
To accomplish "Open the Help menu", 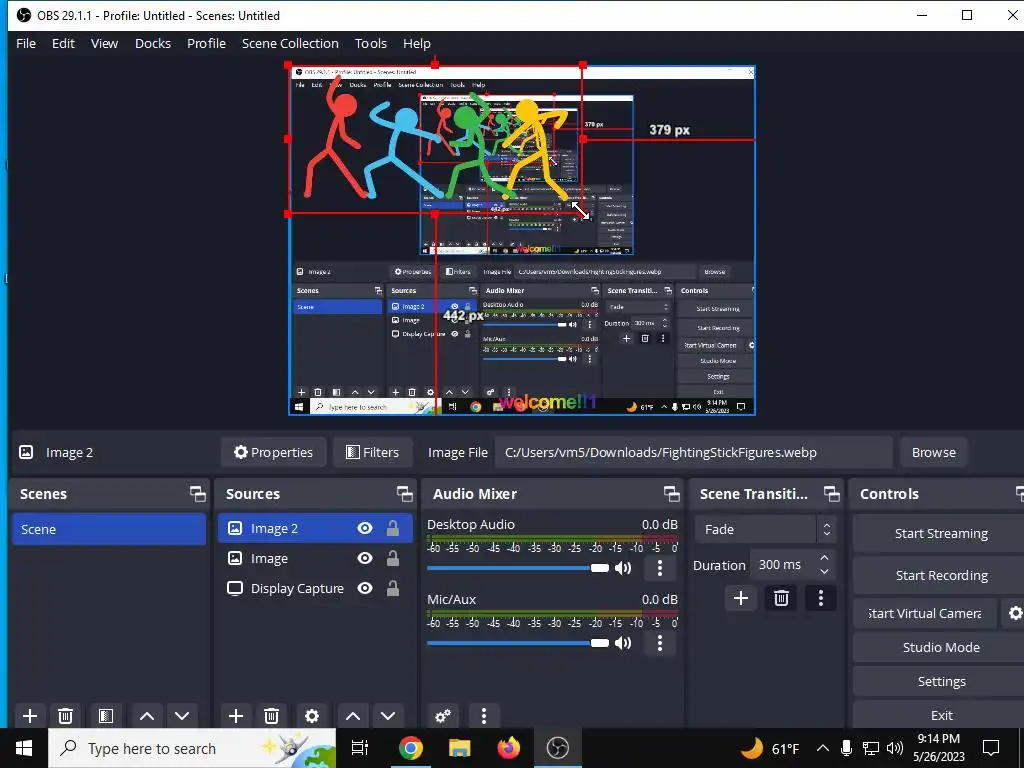I will pos(417,43).
